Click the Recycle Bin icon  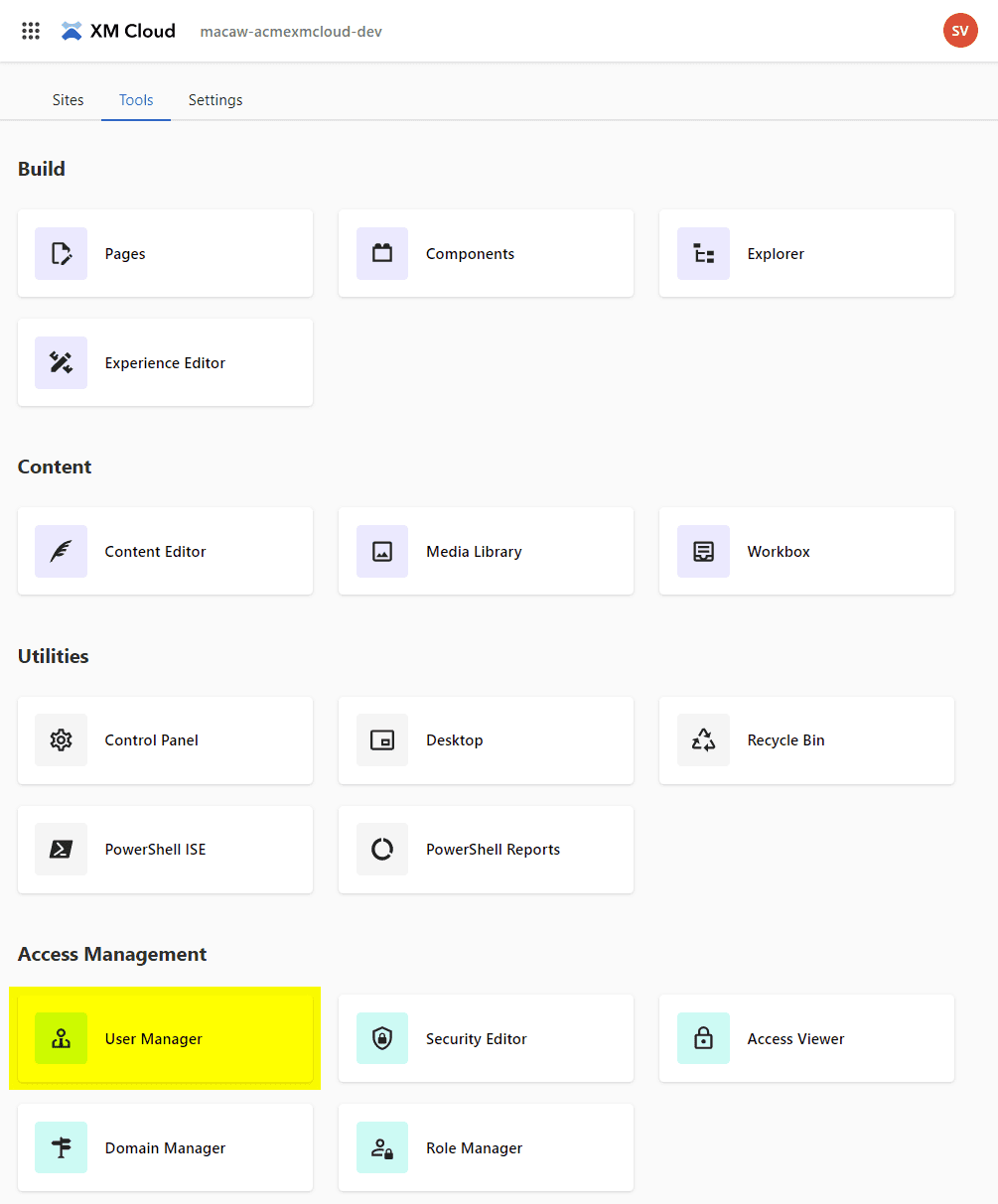(703, 739)
